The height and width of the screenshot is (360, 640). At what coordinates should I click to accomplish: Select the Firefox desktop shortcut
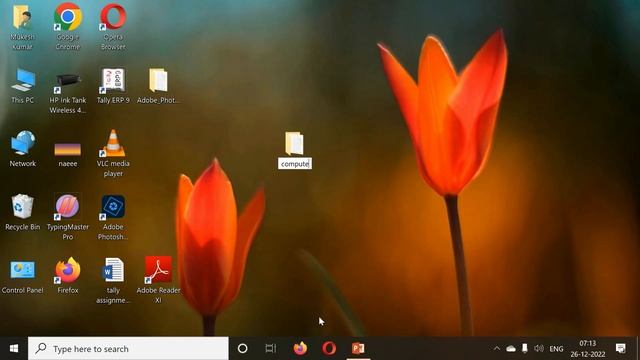[x=68, y=271]
